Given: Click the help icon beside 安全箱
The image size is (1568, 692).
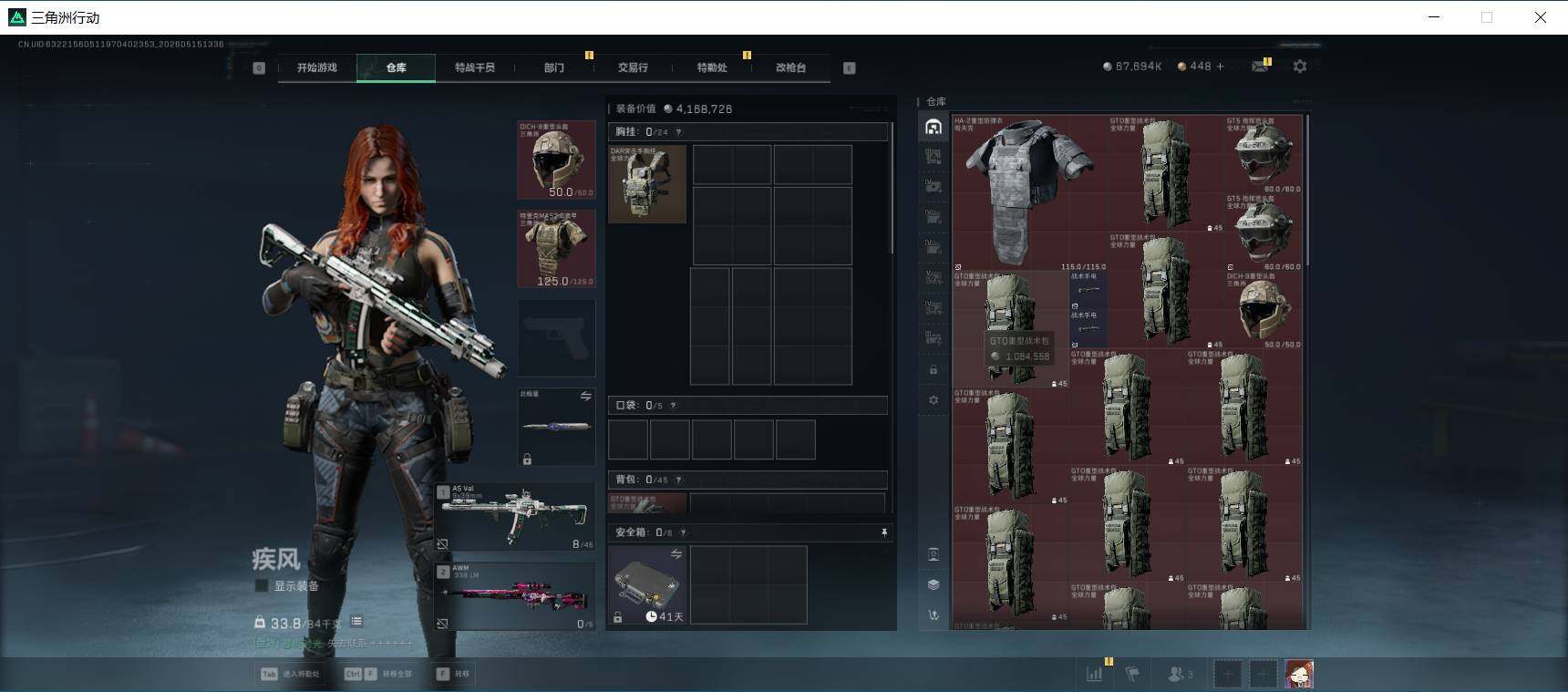Looking at the screenshot, I should tap(683, 532).
